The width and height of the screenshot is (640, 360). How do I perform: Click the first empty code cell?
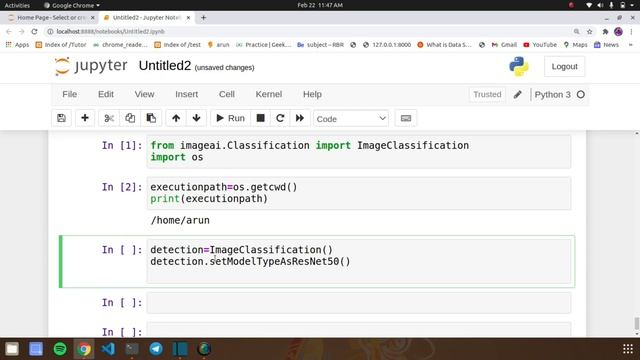coord(359,303)
